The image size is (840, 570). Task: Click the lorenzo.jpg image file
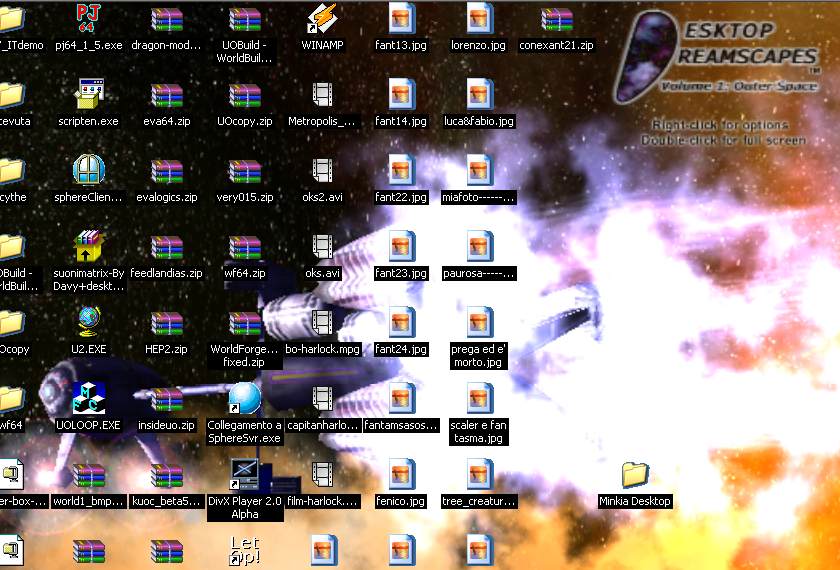[479, 19]
